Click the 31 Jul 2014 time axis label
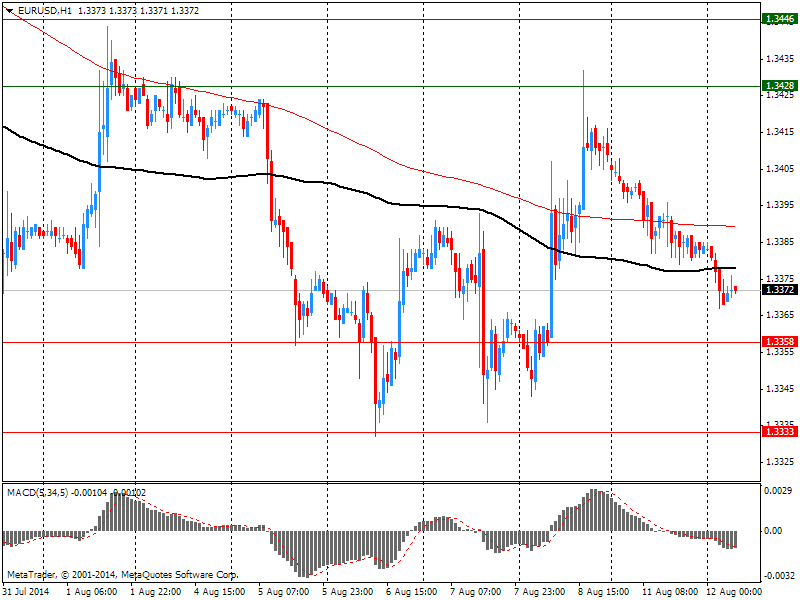Viewport: 800px width, 600px height. (26, 592)
